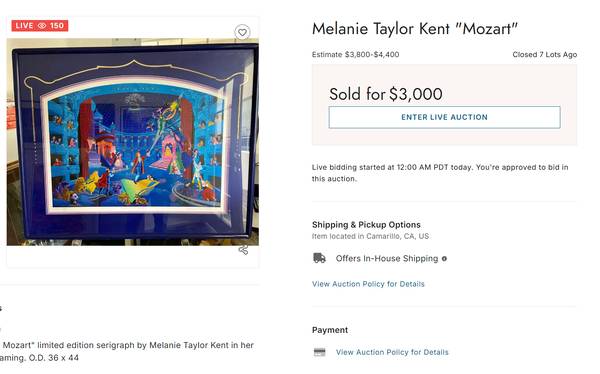Image resolution: width=600 pixels, height=374 pixels.
Task: Click the Estimate $3,800-$4,400 text
Action: (355, 54)
